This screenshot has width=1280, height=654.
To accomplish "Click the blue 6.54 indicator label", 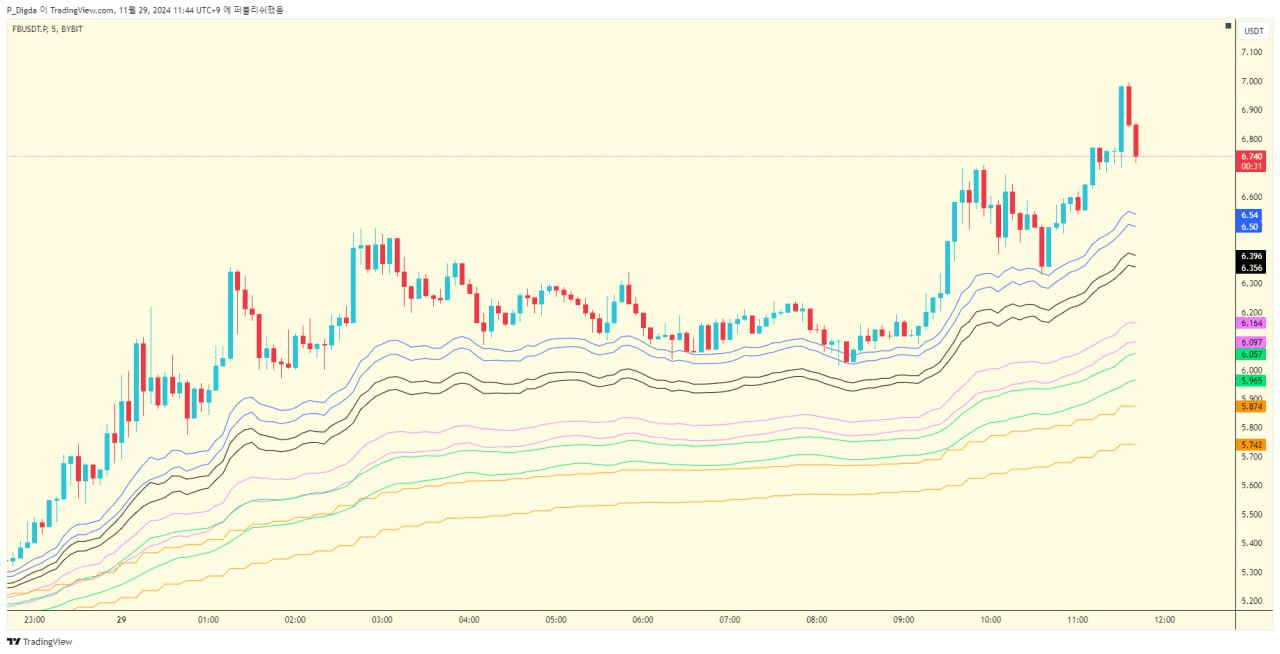I will click(1250, 215).
